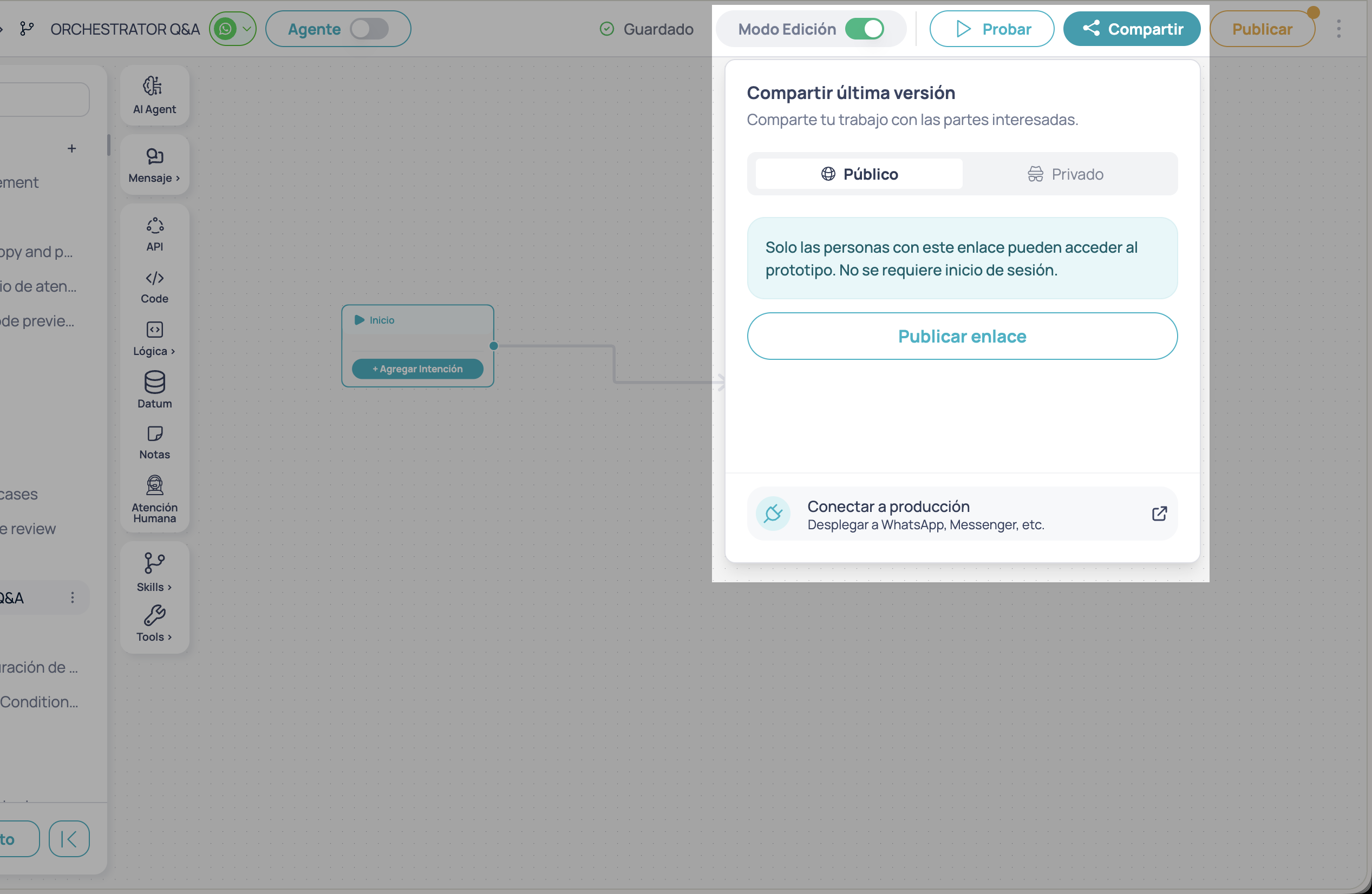Select the AI Agent node tool
Screen dimensions: 1372x894
click(154, 95)
